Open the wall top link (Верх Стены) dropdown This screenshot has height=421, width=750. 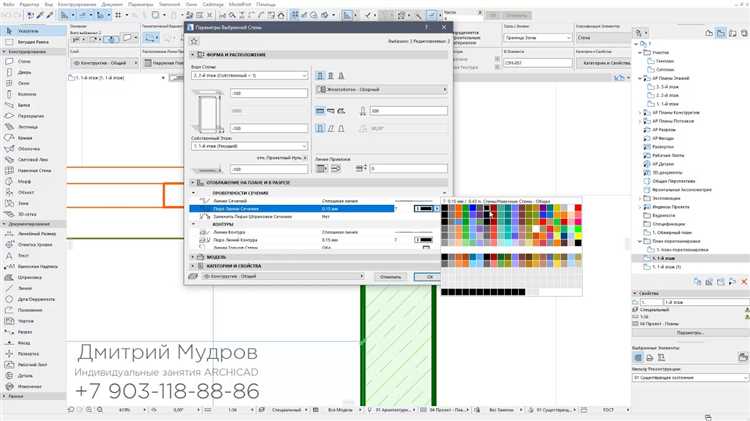coord(249,76)
